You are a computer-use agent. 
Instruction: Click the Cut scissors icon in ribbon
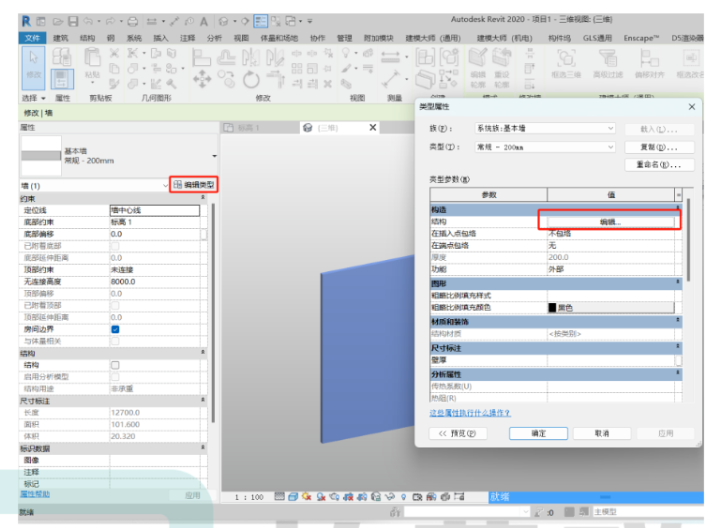coord(114,53)
